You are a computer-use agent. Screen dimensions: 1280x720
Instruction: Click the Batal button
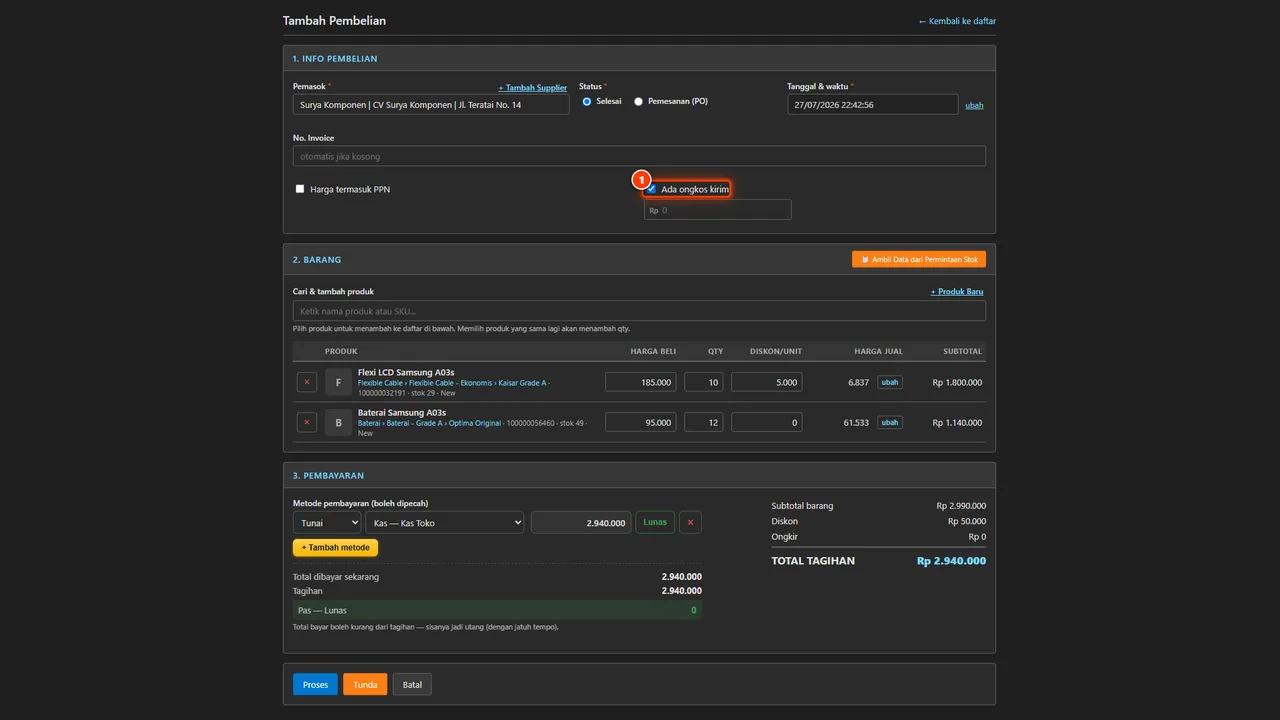click(x=412, y=685)
